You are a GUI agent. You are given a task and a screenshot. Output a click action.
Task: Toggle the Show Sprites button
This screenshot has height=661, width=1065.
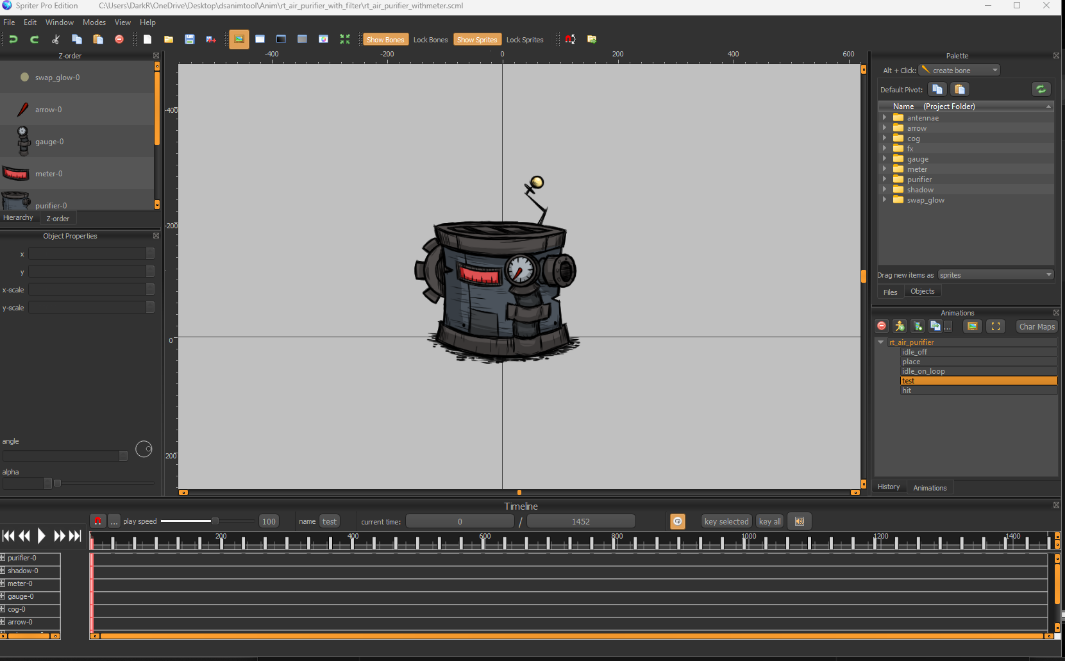coord(477,40)
